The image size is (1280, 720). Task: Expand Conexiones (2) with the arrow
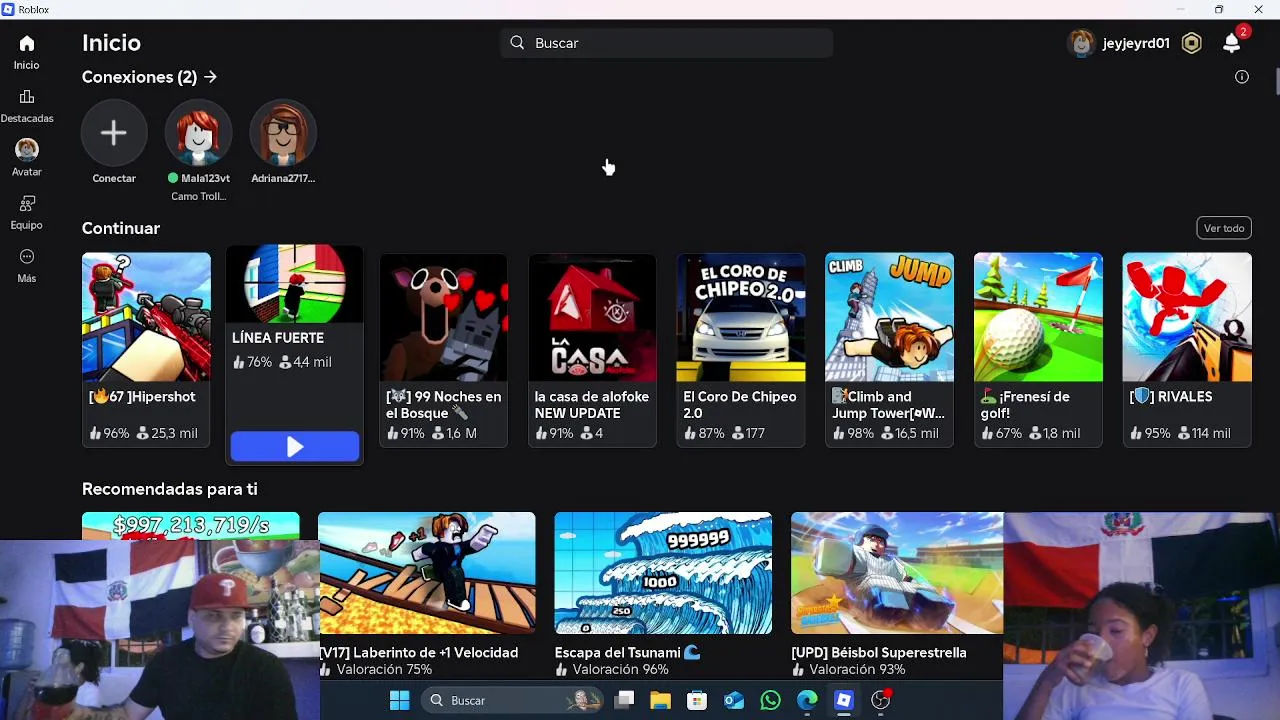tap(210, 77)
